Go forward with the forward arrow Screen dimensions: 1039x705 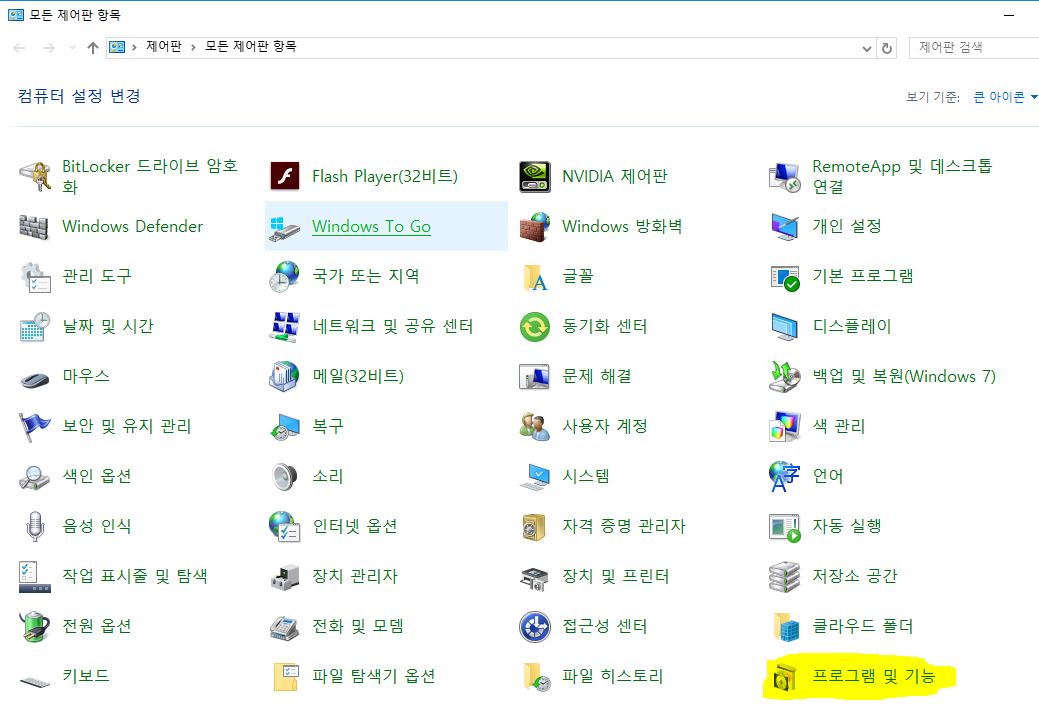click(x=48, y=48)
